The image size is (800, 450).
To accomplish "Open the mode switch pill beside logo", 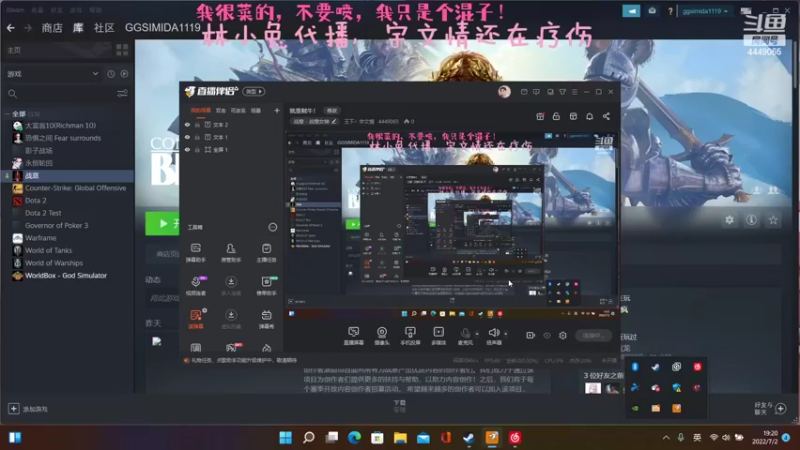I will pyautogui.click(x=254, y=91).
